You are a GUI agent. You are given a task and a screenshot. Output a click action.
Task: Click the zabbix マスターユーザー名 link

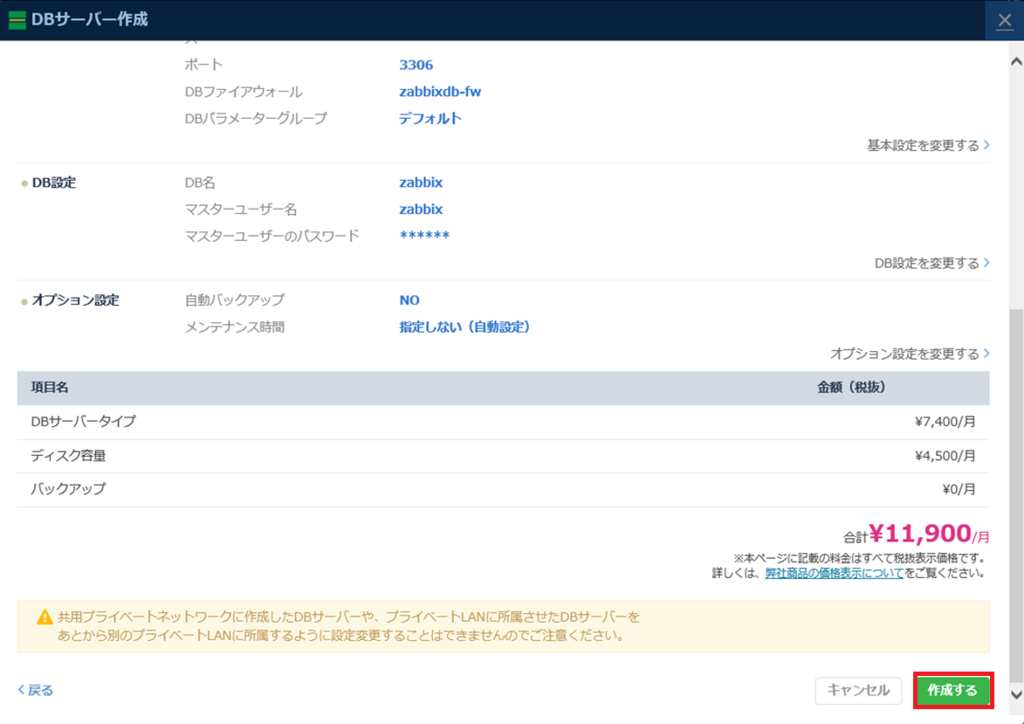coord(420,209)
